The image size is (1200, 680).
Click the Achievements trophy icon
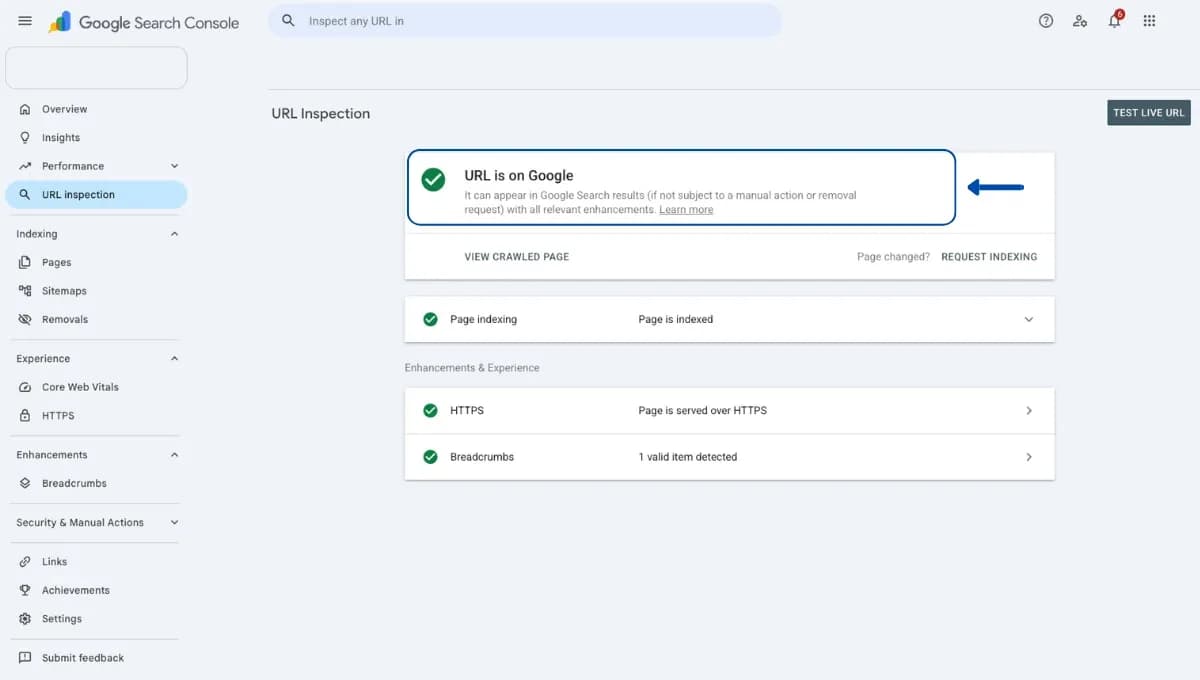(25, 590)
